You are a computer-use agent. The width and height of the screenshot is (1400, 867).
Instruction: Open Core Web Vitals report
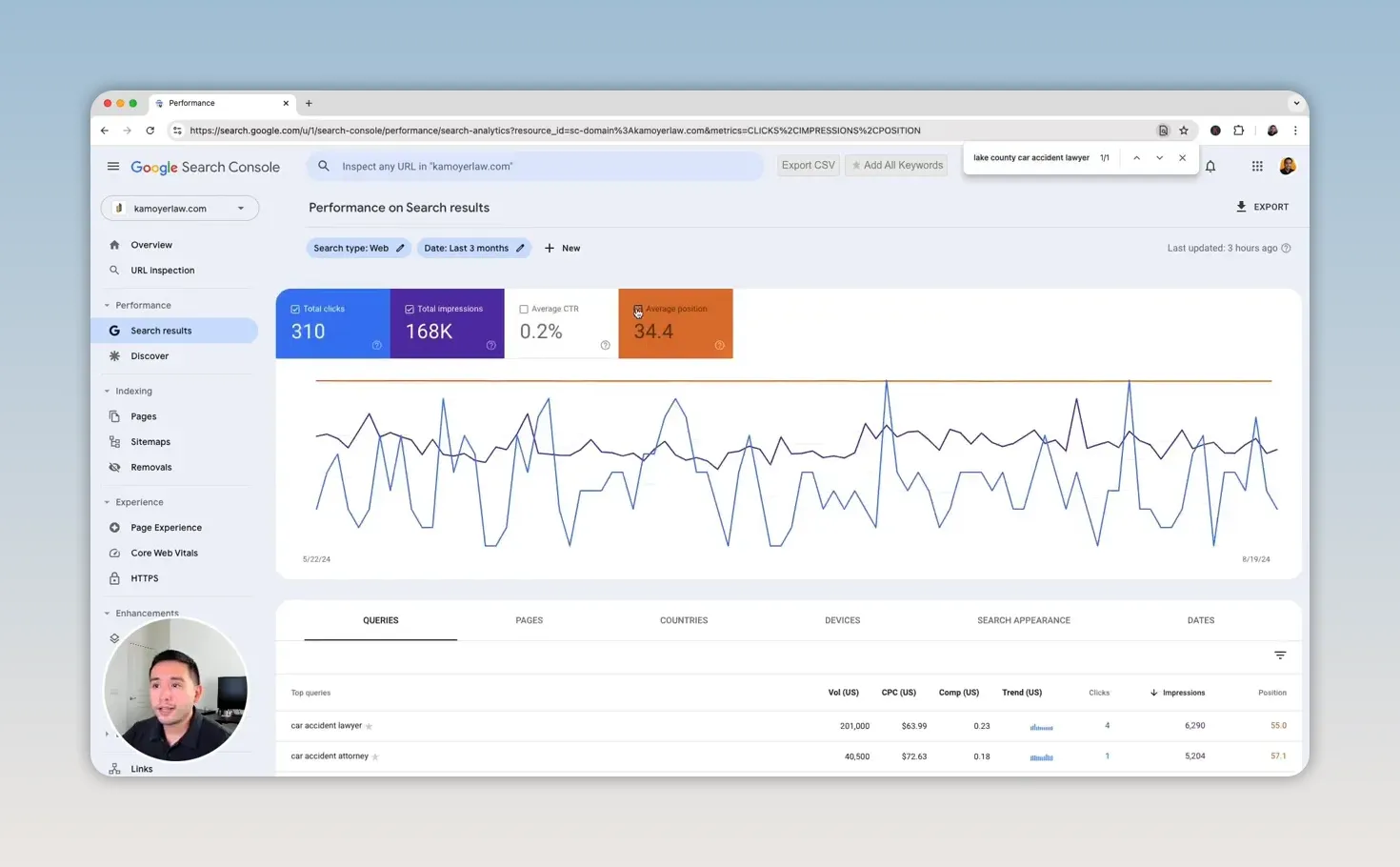pos(164,554)
